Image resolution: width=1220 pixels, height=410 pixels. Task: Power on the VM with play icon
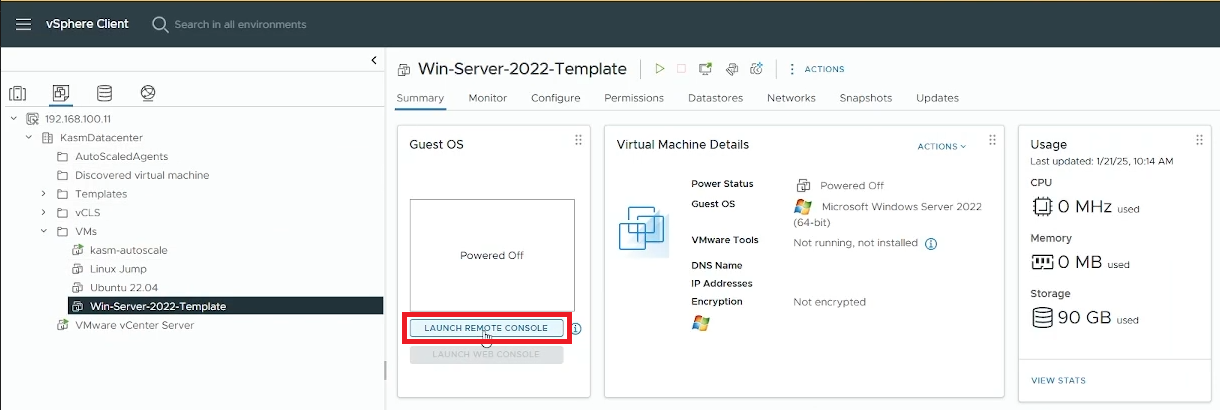(x=659, y=69)
